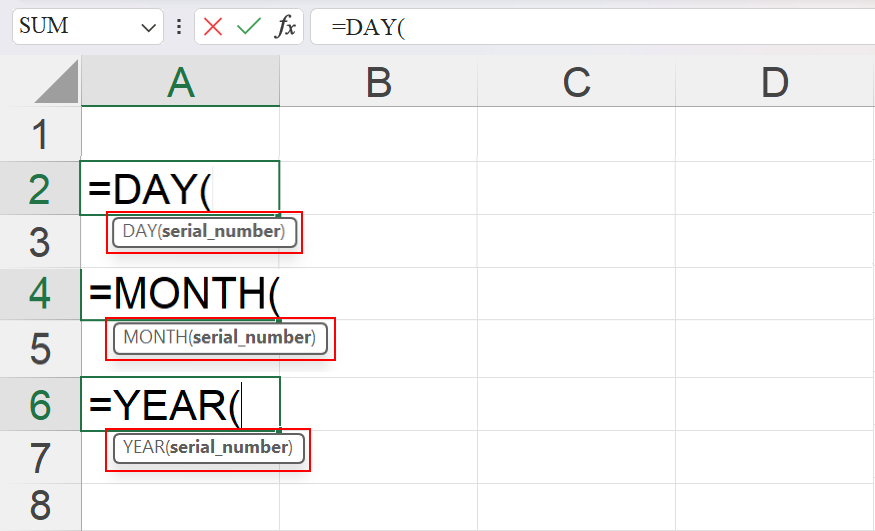Confirm the formula with the checkmark icon
This screenshot has width=875, height=531.
coord(248,27)
